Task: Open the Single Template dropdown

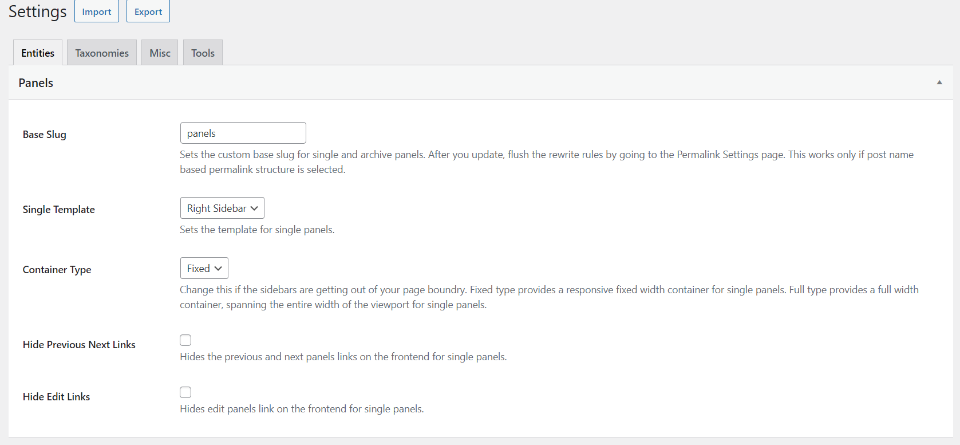Action: click(222, 208)
